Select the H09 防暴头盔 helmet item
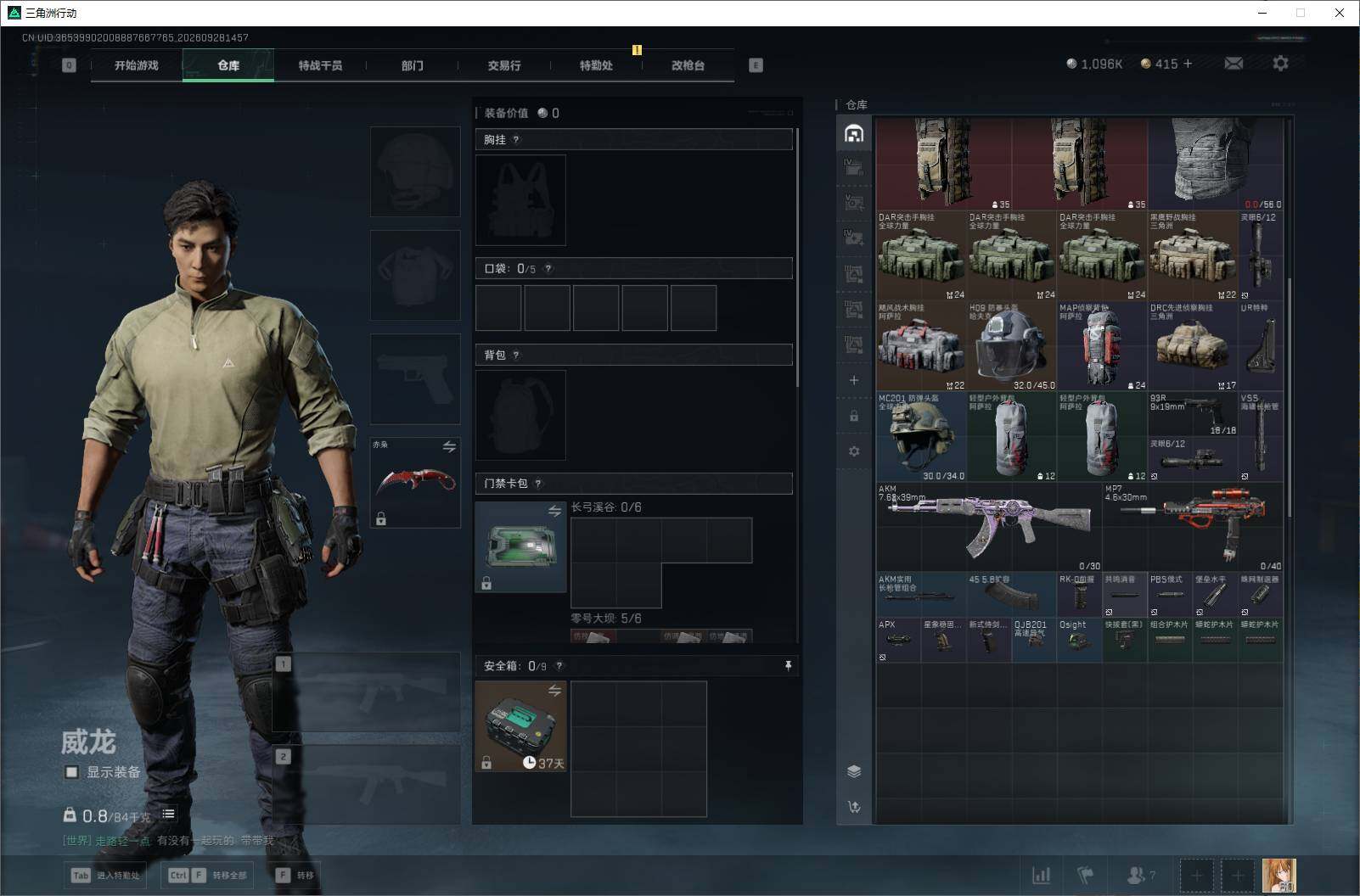 (1012, 346)
